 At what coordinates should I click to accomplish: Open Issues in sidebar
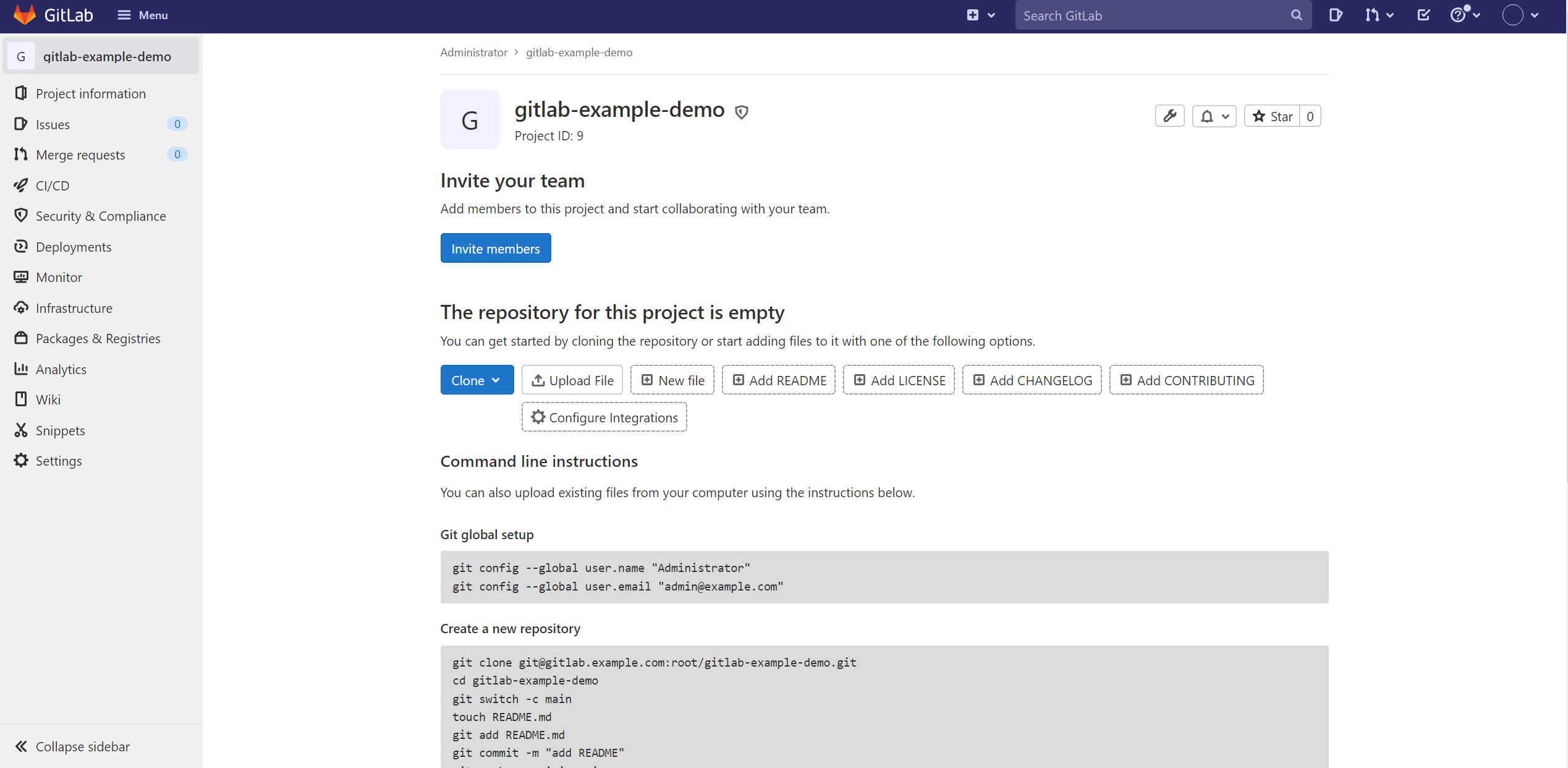tap(101, 124)
